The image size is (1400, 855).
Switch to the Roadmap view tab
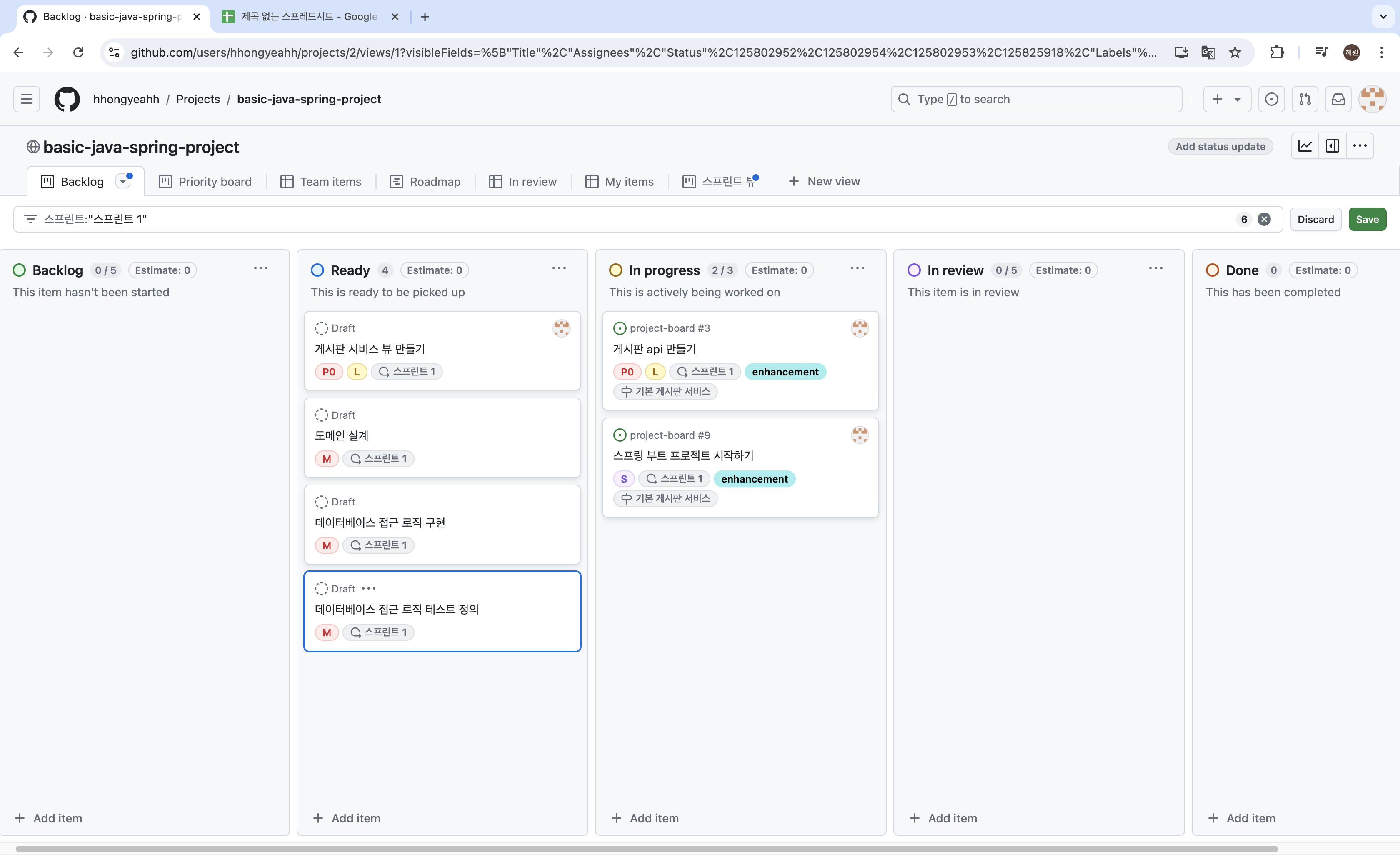click(x=425, y=182)
